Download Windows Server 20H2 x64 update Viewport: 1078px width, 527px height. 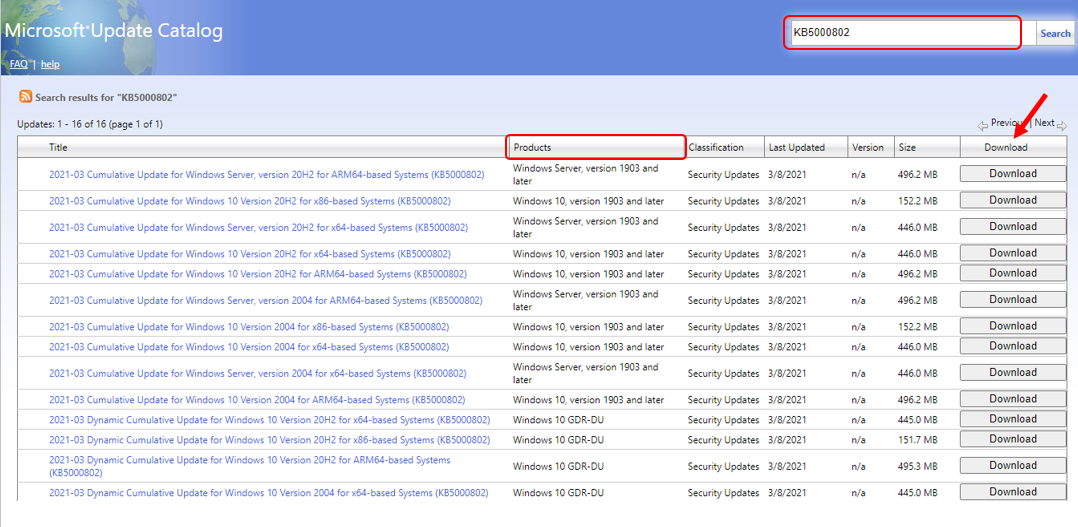point(1013,226)
